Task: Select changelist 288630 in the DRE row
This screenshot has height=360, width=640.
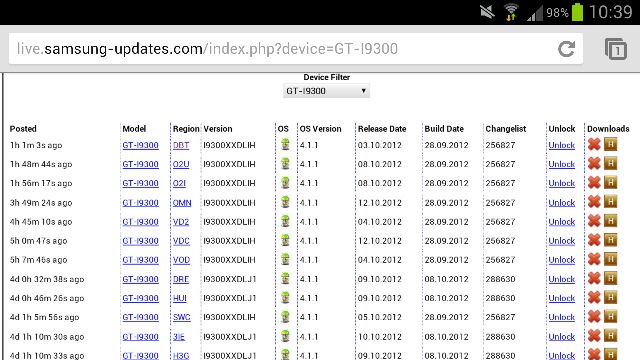Action: click(x=500, y=280)
